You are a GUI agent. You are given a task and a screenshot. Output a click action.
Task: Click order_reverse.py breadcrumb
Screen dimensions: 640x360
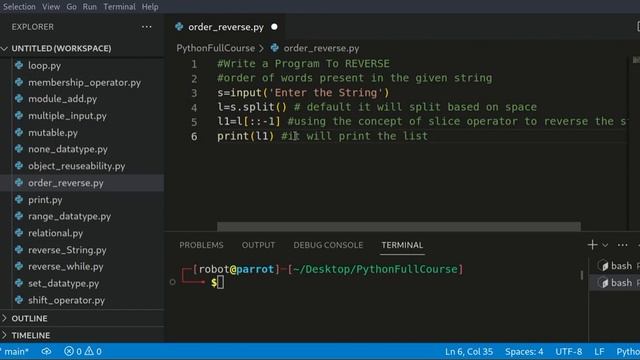tap(321, 48)
